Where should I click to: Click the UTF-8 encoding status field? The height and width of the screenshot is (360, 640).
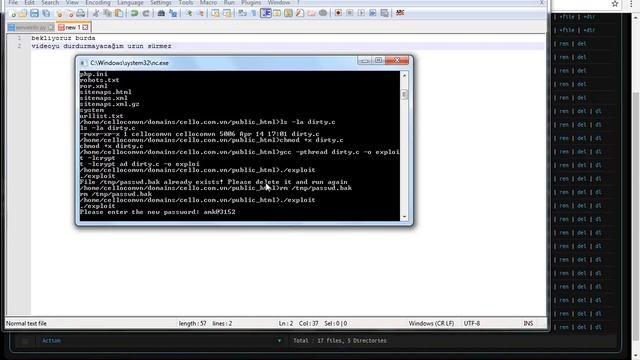(471, 323)
